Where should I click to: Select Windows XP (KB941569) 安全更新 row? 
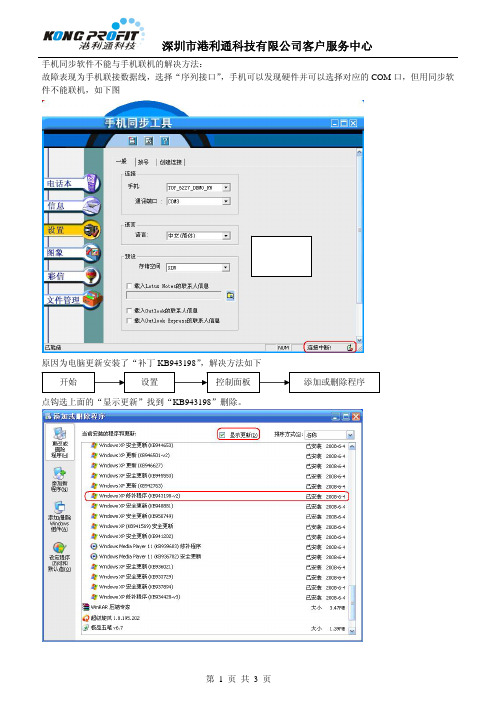pyautogui.click(x=218, y=526)
